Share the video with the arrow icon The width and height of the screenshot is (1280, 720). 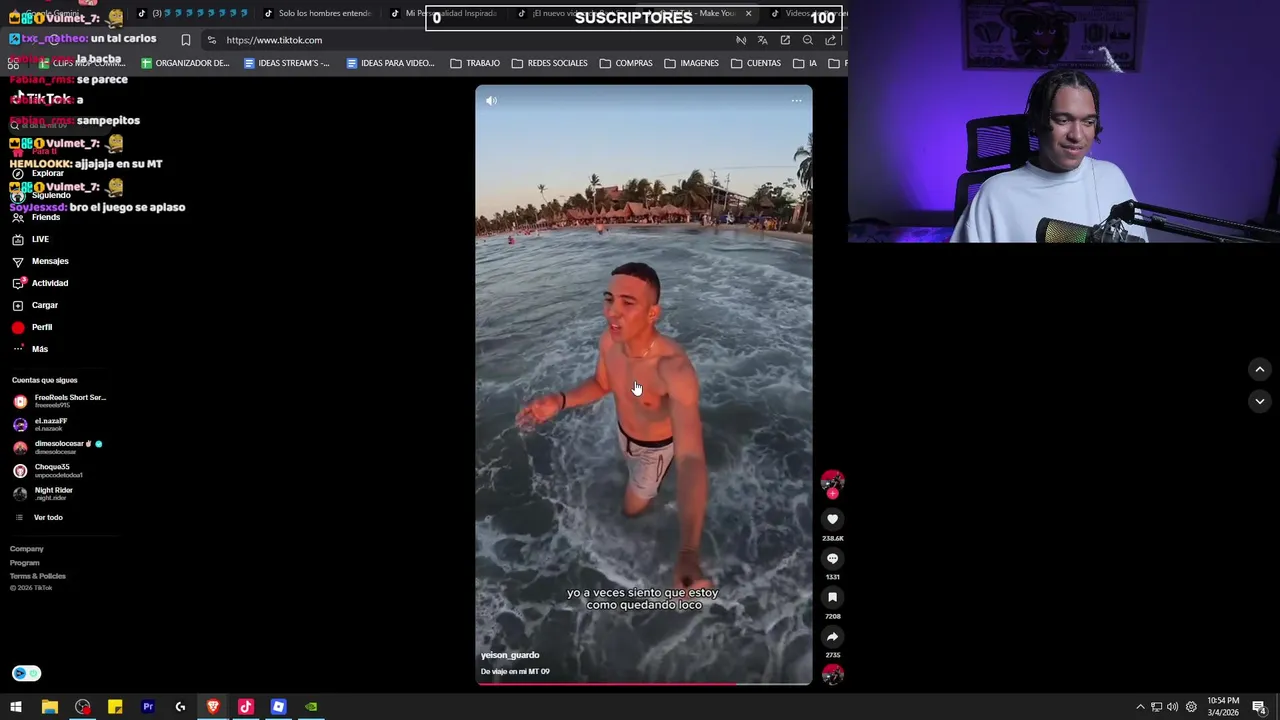click(832, 636)
